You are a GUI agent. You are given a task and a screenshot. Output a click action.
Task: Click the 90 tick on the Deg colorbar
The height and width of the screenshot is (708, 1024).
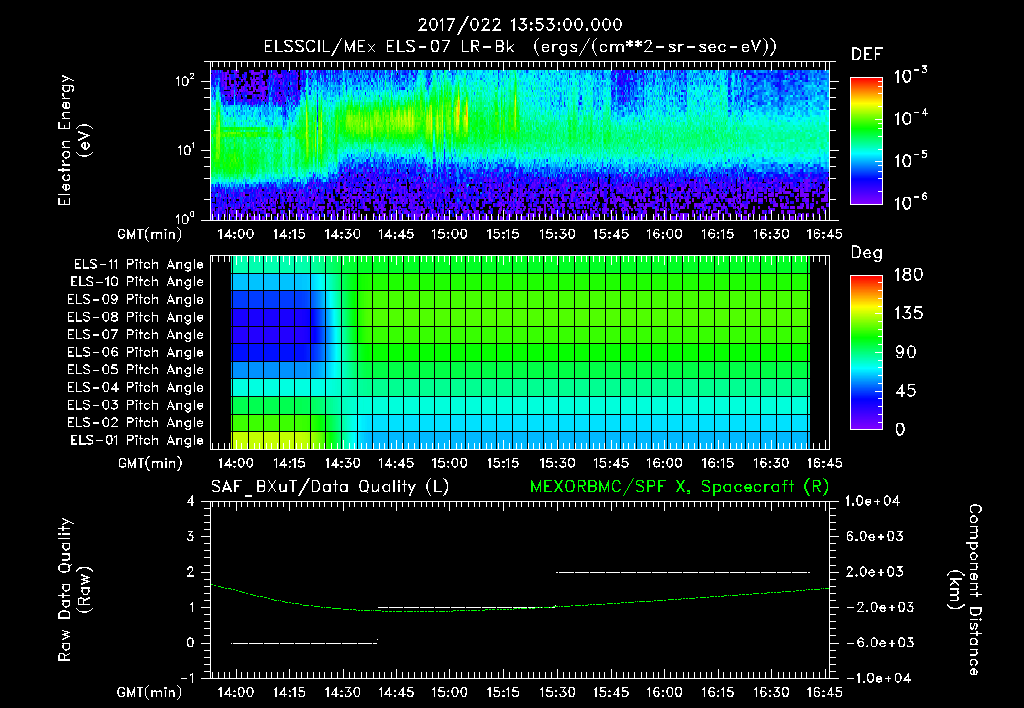click(906, 352)
